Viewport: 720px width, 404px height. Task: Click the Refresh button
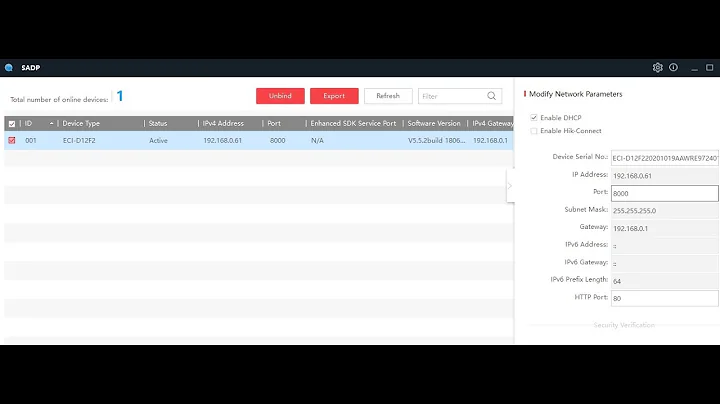point(388,96)
